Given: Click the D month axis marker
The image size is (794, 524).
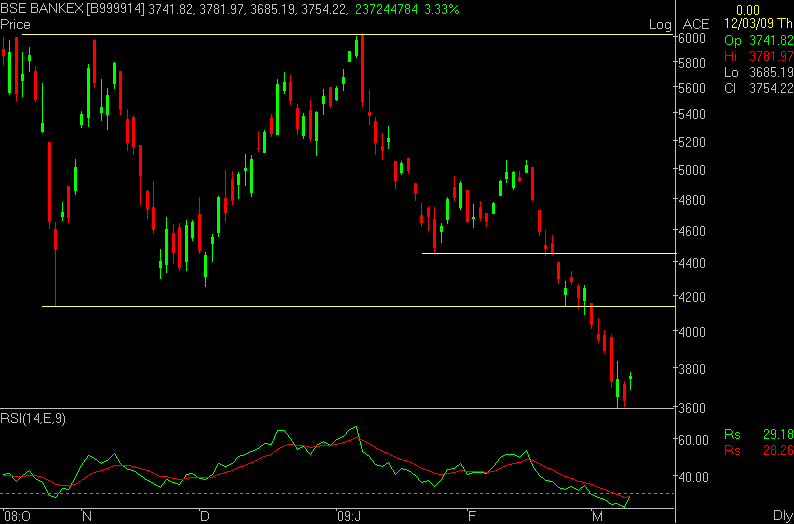Looking at the screenshot, I should tap(205, 516).
